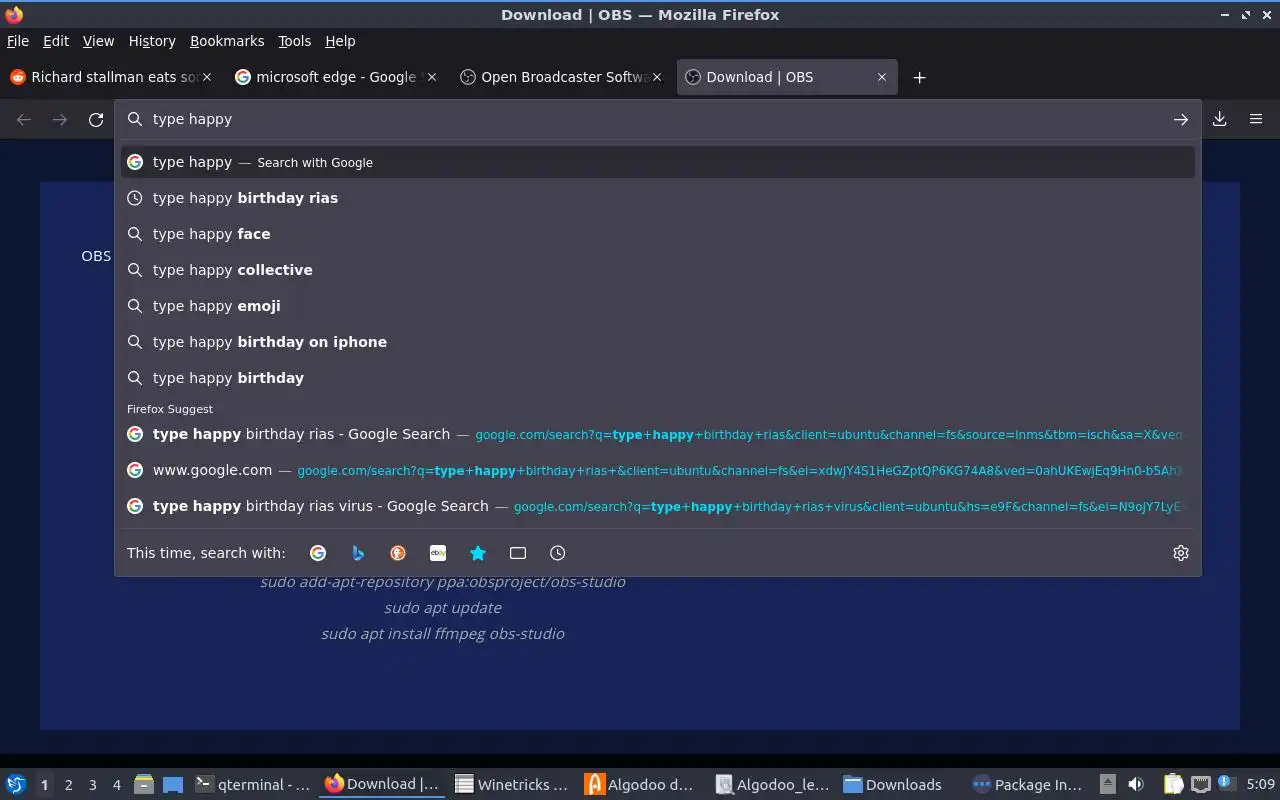The height and width of the screenshot is (800, 1280).
Task: Choose suggestion 'type happy birthday rias'
Action: [x=658, y=198]
